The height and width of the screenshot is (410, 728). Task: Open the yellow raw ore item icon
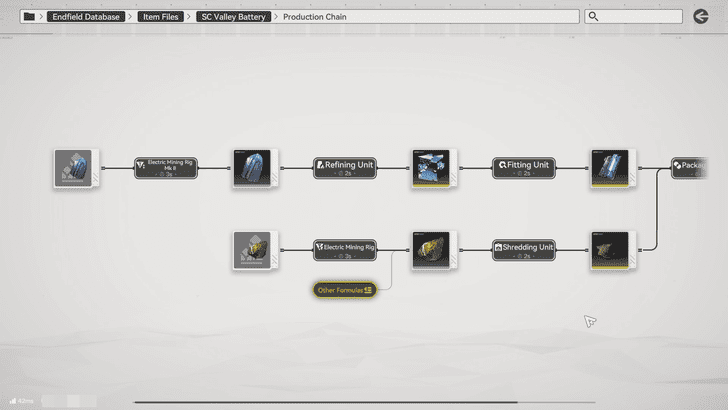(432, 250)
